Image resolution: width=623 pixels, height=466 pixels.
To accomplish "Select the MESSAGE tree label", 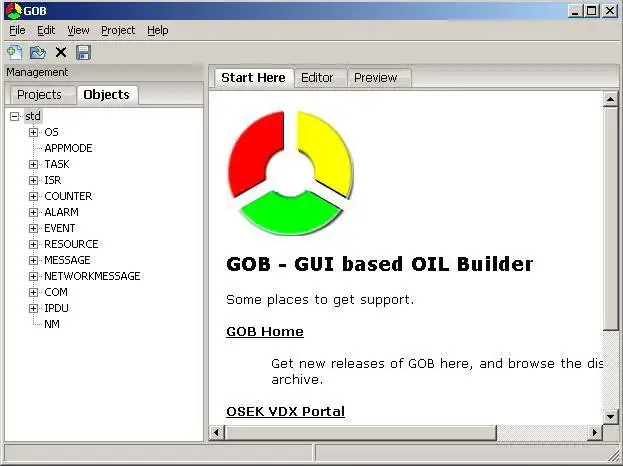I will coord(67,260).
